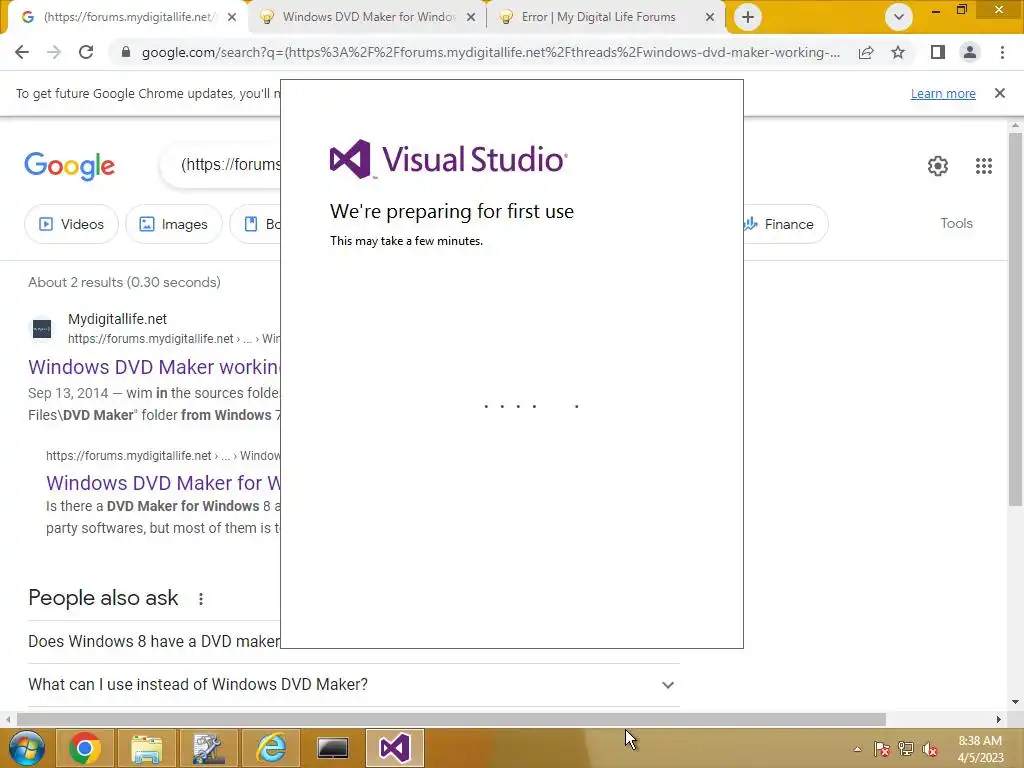Click the scroll down arrow
The image size is (1024, 768).
[1015, 702]
